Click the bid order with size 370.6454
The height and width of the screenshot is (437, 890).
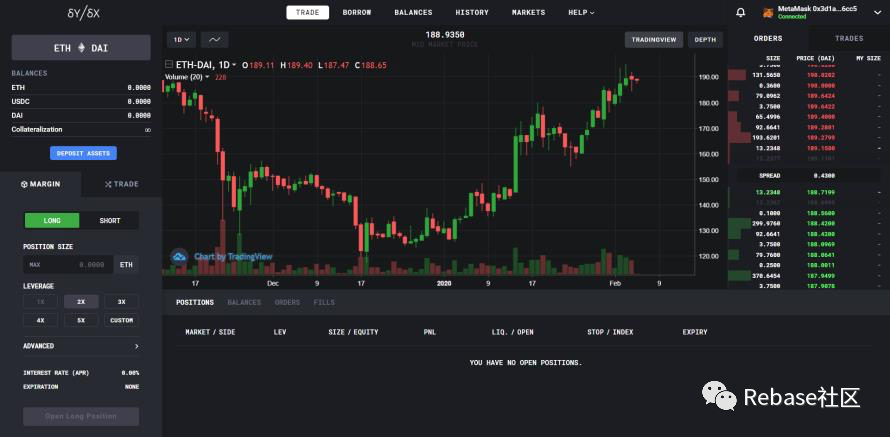(809, 275)
